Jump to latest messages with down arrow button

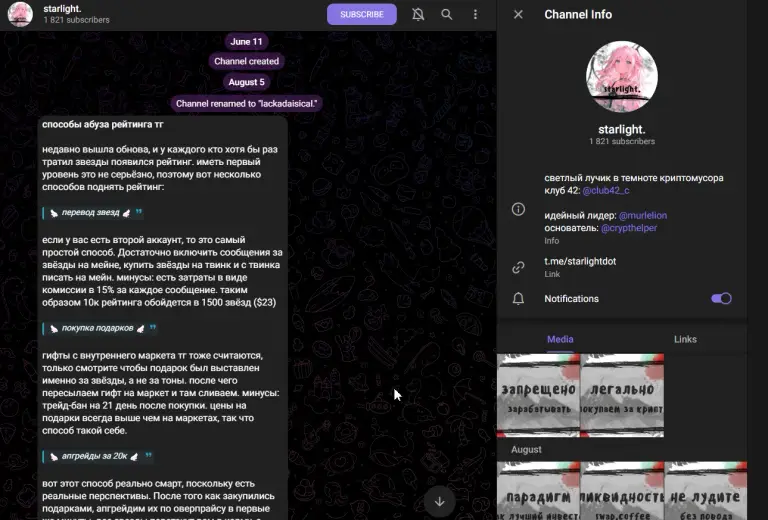click(439, 501)
